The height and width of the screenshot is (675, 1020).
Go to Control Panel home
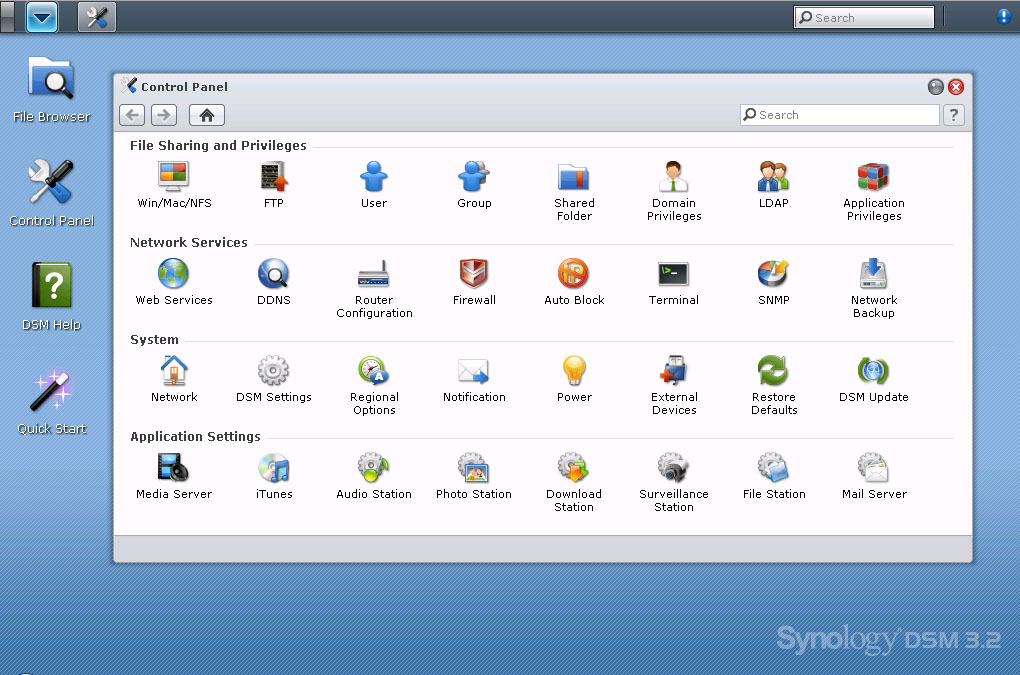click(x=207, y=115)
